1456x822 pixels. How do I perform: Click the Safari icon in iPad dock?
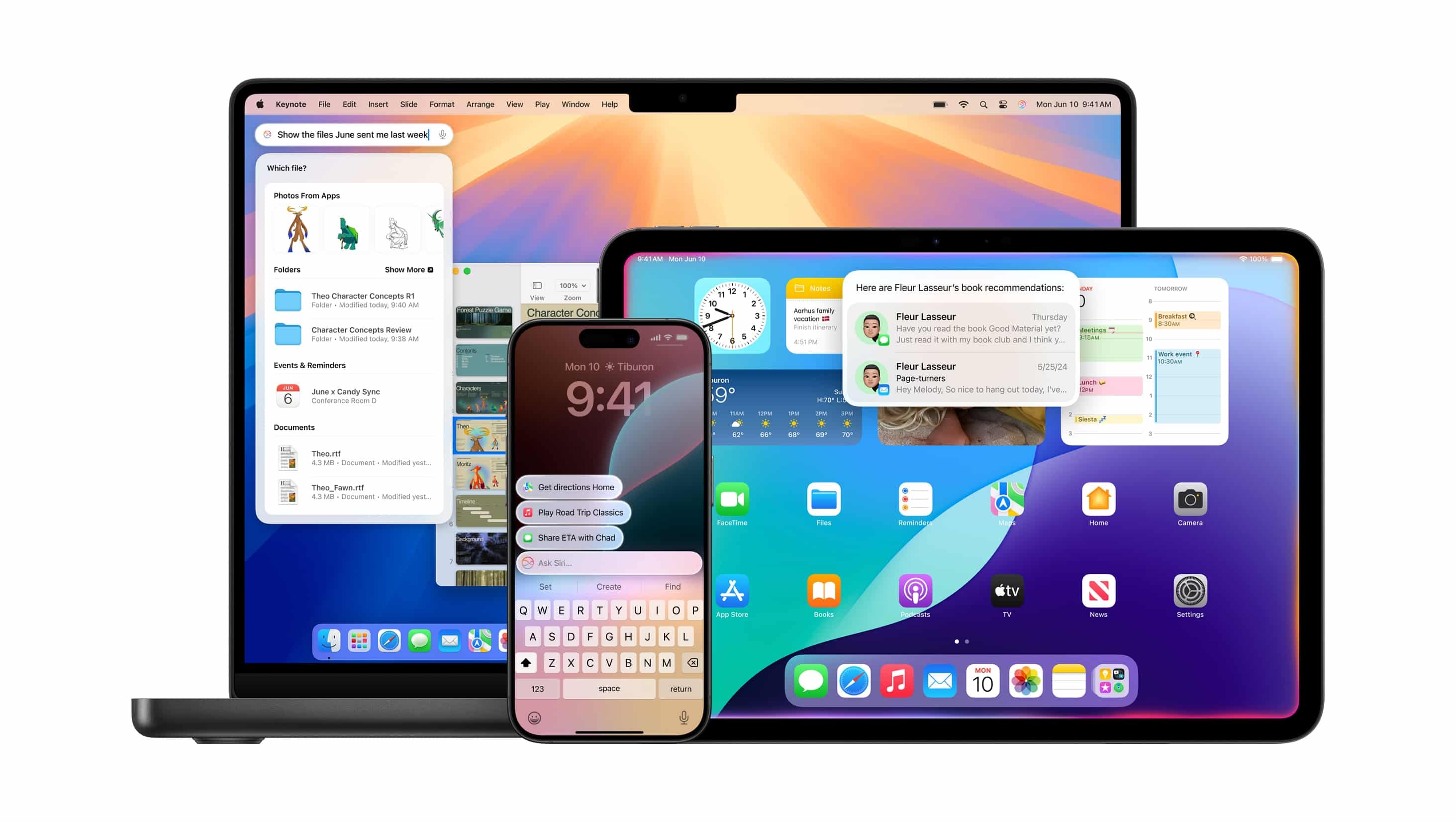click(x=852, y=682)
